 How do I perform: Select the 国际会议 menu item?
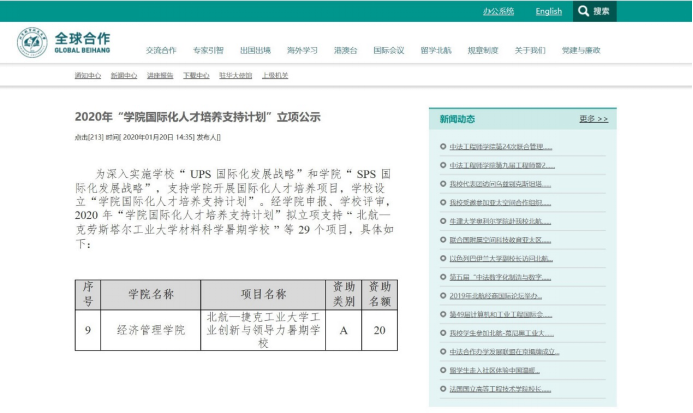389,50
